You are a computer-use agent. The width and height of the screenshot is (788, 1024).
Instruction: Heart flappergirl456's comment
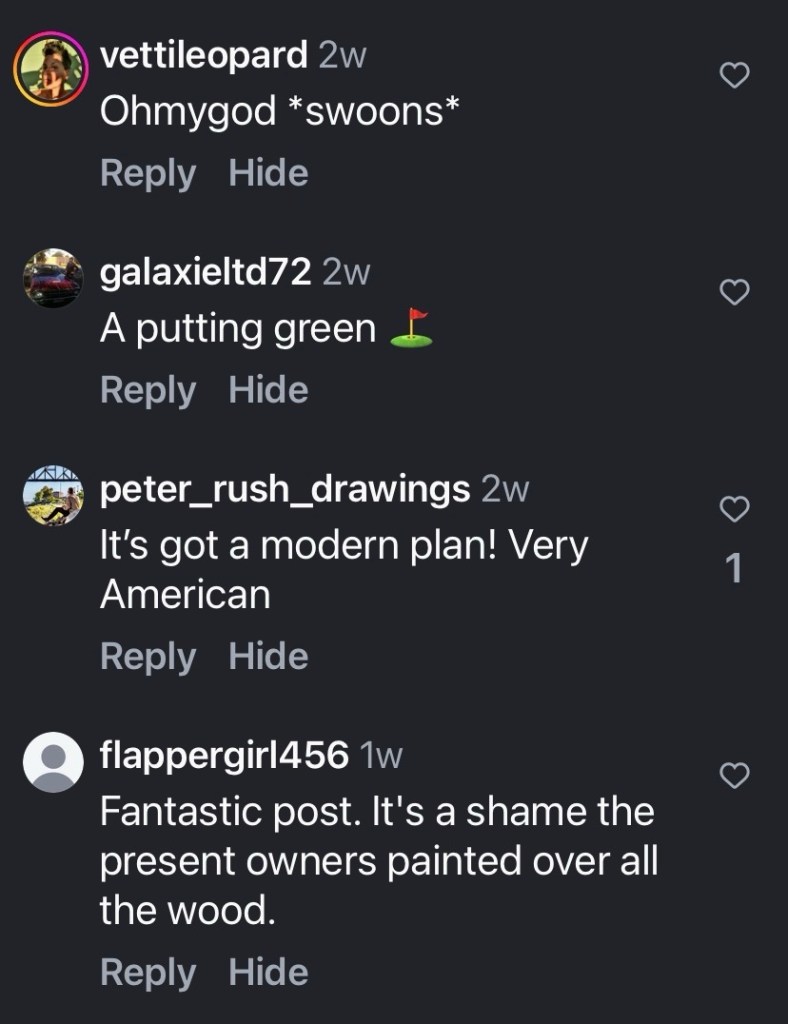pyautogui.click(x=735, y=774)
